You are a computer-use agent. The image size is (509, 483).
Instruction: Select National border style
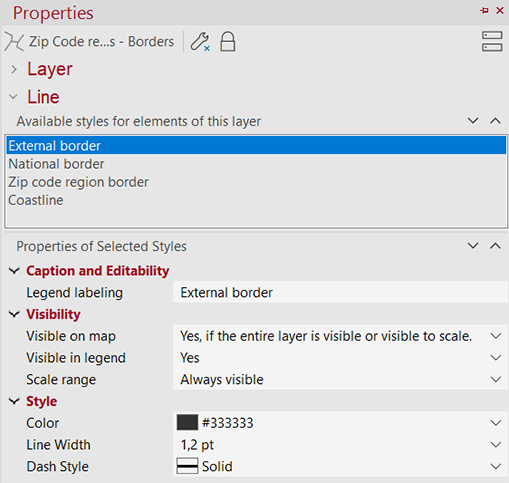click(x=256, y=164)
